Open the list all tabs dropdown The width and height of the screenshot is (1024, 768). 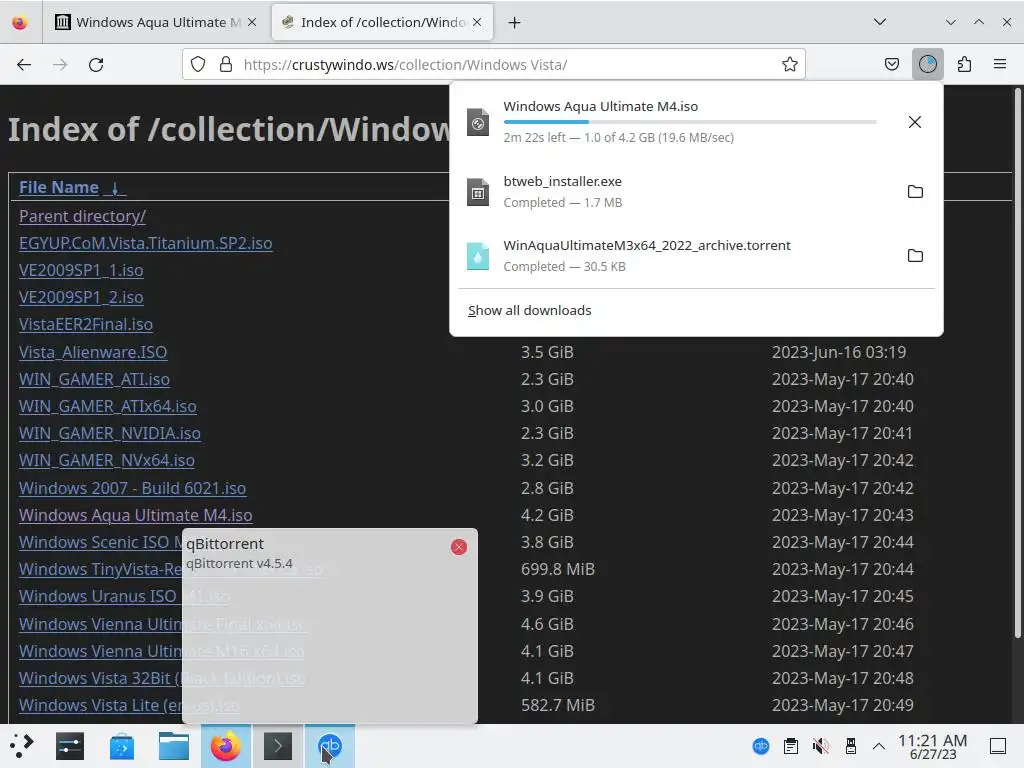880,22
